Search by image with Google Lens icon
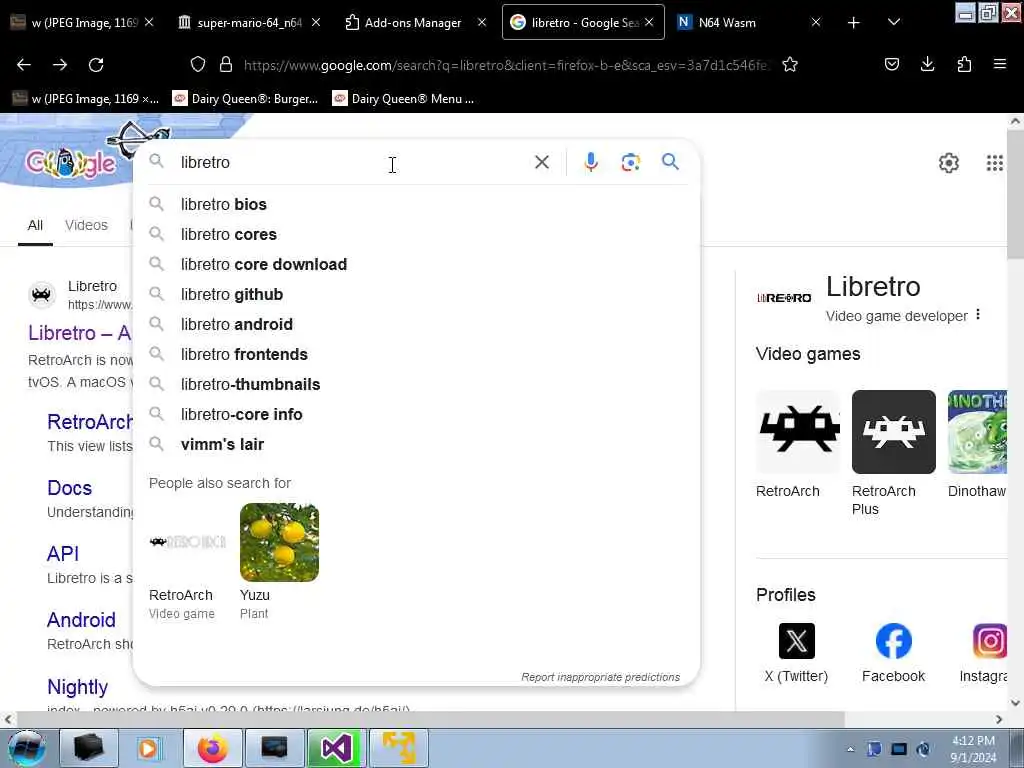The width and height of the screenshot is (1024, 768). (630, 162)
